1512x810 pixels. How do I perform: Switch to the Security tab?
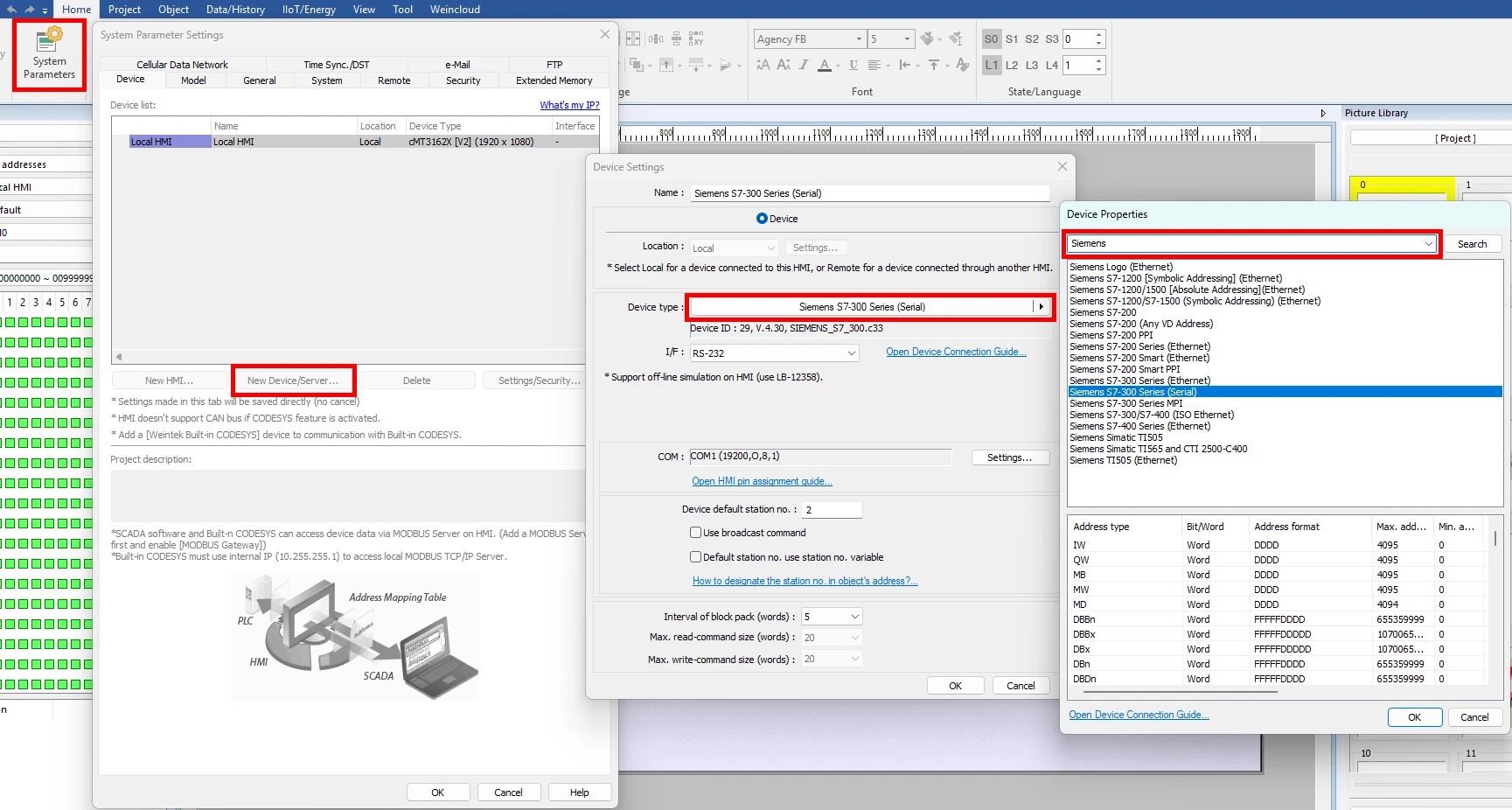463,80
